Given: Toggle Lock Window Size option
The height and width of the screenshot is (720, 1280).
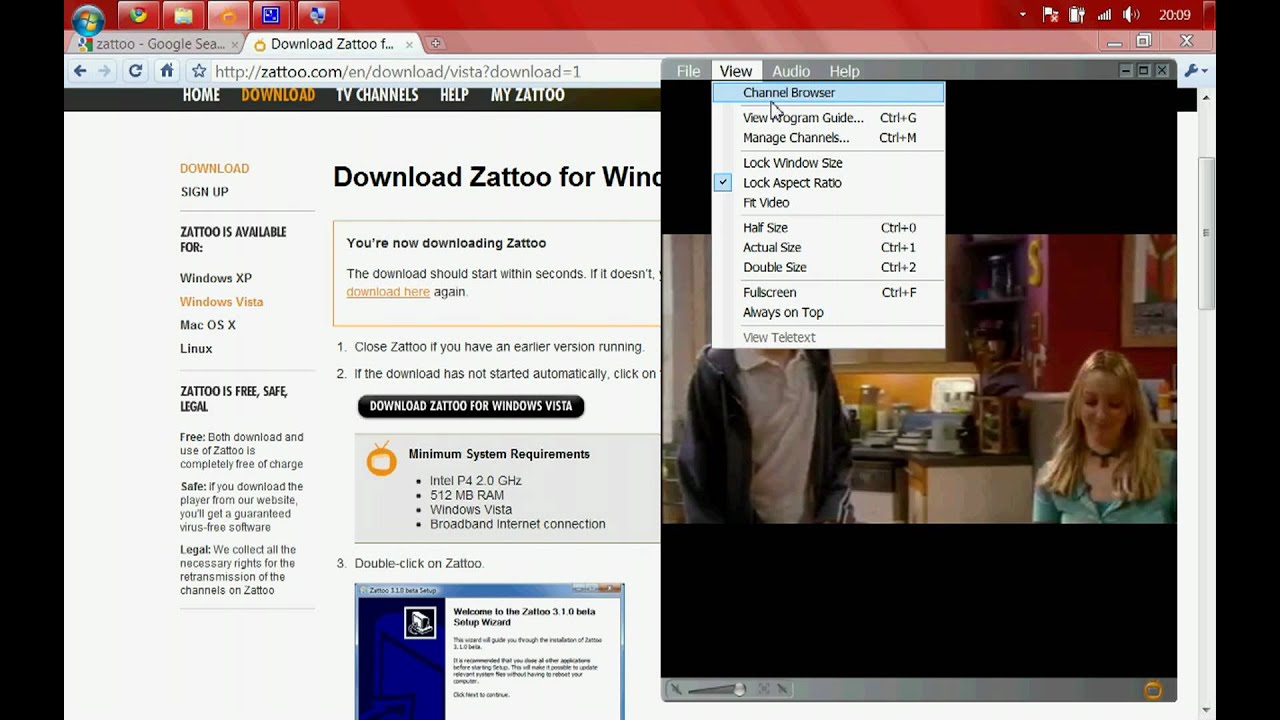Looking at the screenshot, I should pos(828,163).
